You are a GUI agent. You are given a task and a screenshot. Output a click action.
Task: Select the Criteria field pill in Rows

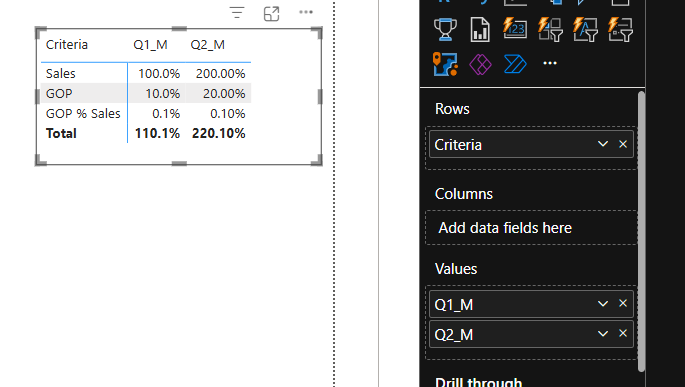coord(531,144)
